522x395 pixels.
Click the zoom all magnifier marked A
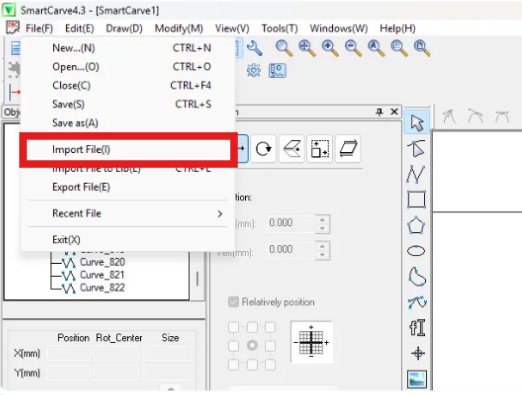pos(376,48)
